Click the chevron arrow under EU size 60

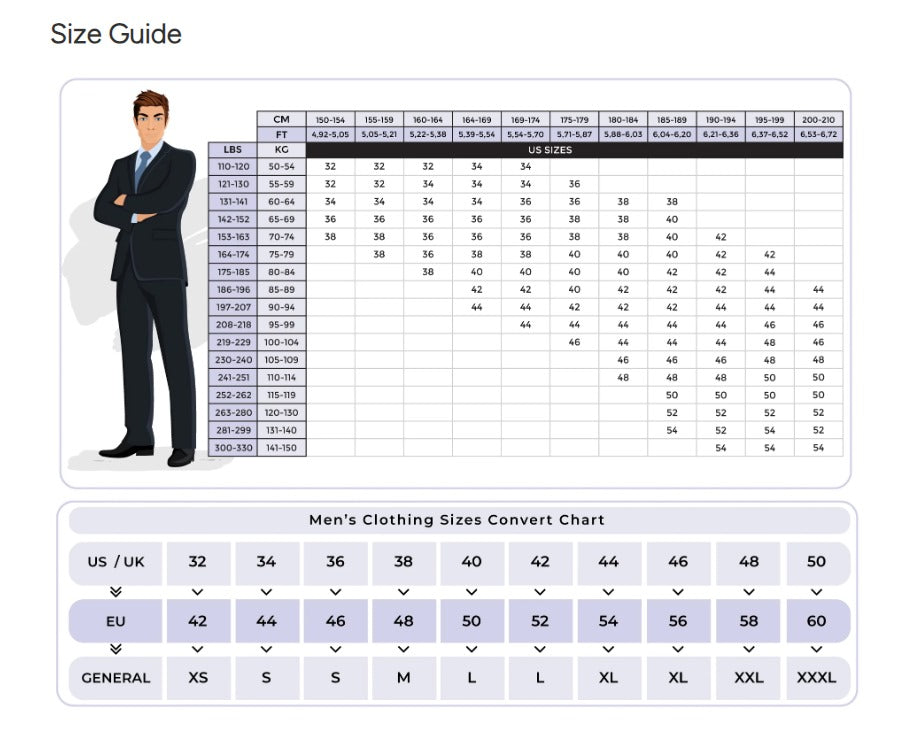pos(817,649)
